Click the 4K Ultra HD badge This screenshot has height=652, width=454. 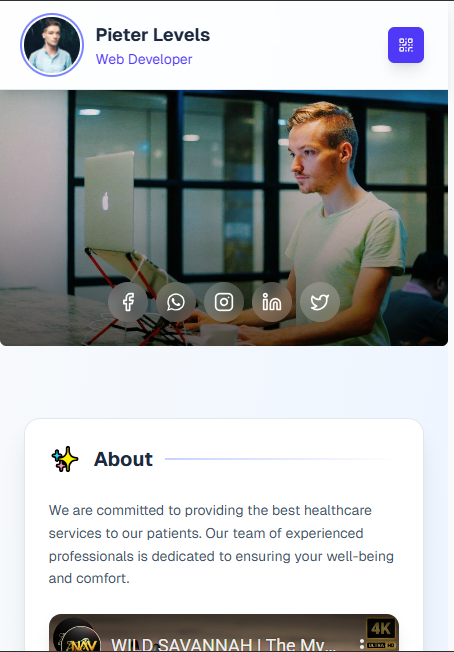(x=381, y=633)
